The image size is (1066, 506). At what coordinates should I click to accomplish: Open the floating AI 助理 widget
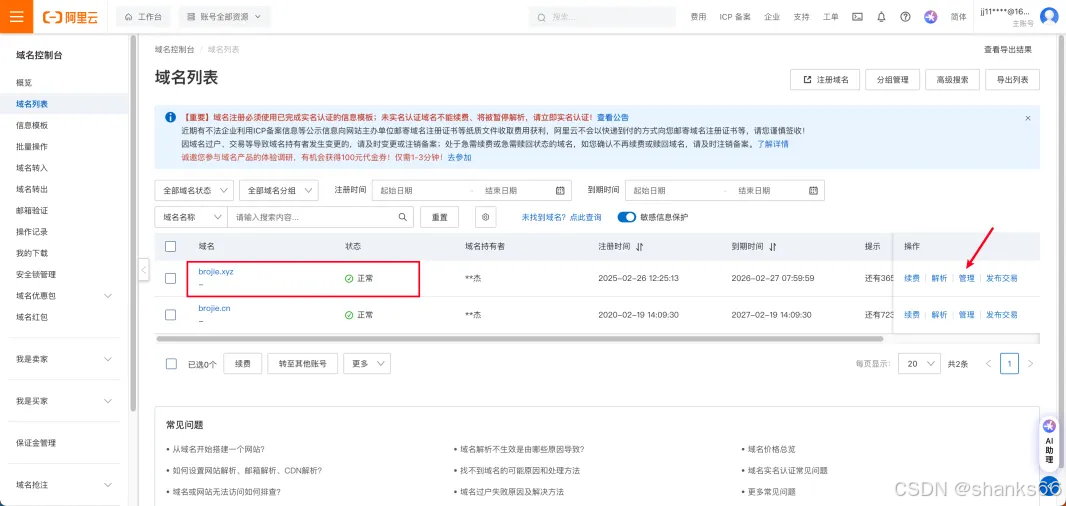1050,442
